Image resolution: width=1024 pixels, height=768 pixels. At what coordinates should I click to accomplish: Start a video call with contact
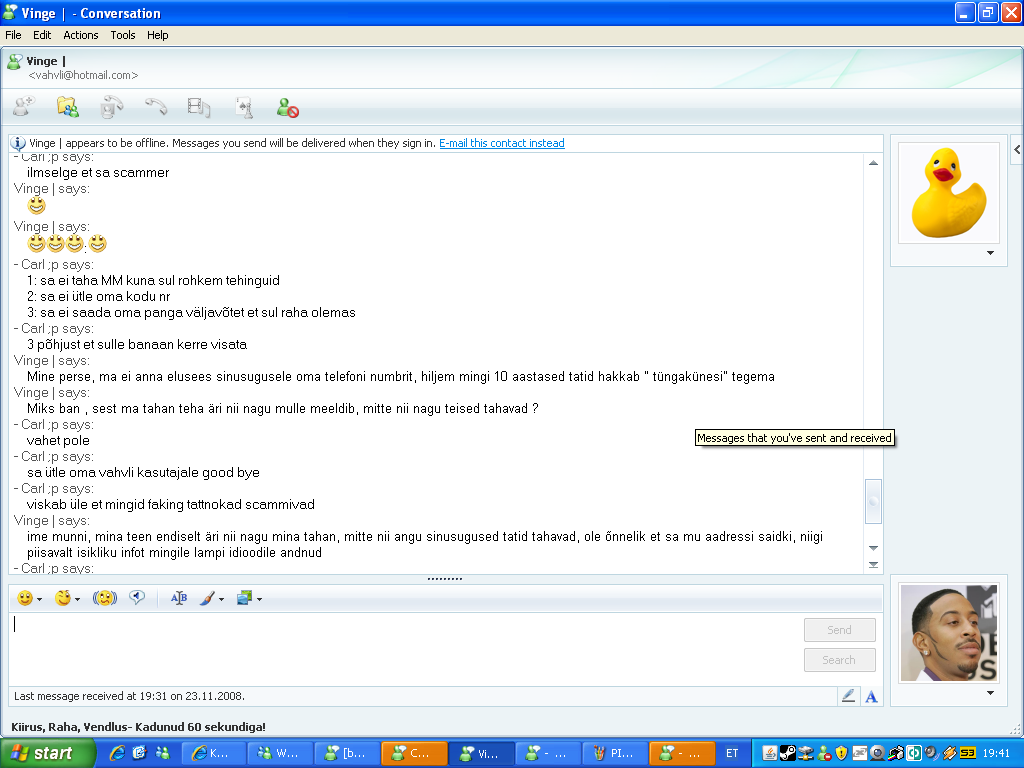(x=111, y=107)
